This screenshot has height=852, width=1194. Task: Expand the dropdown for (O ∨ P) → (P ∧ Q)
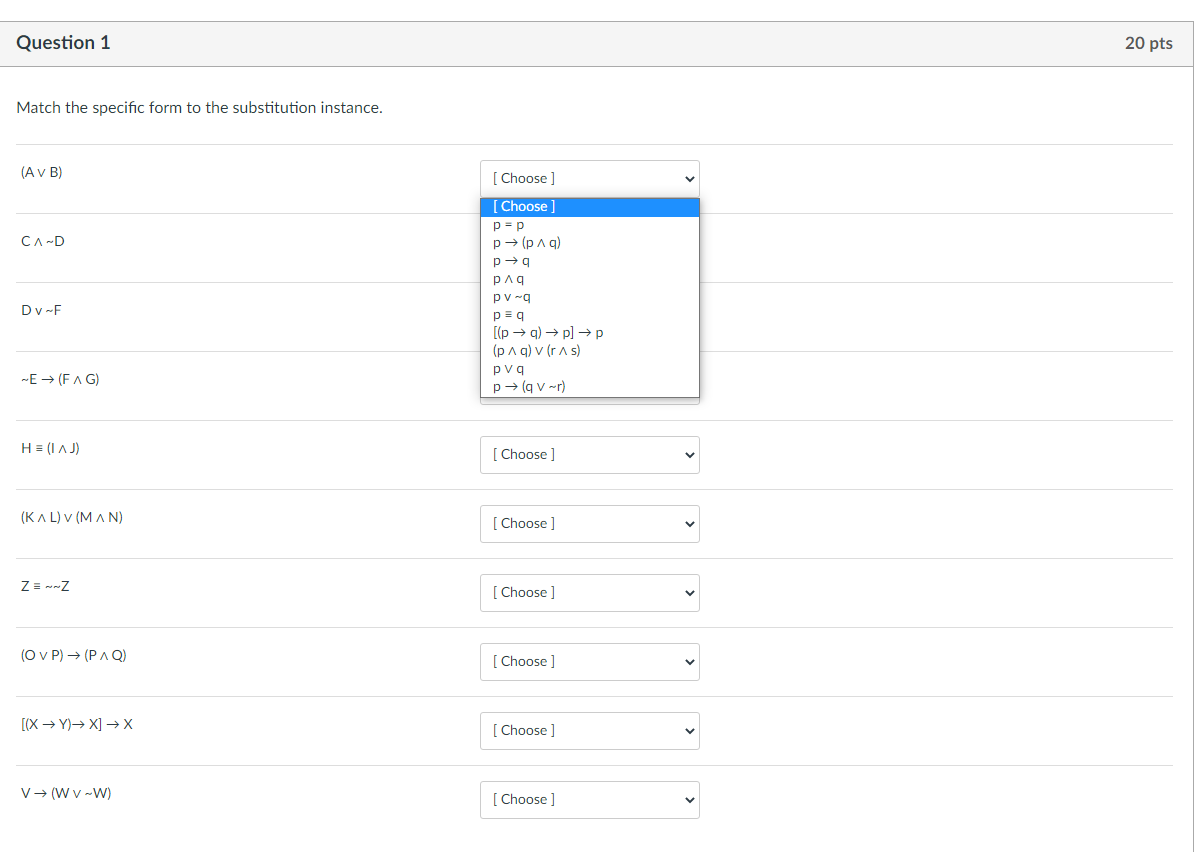click(x=590, y=661)
